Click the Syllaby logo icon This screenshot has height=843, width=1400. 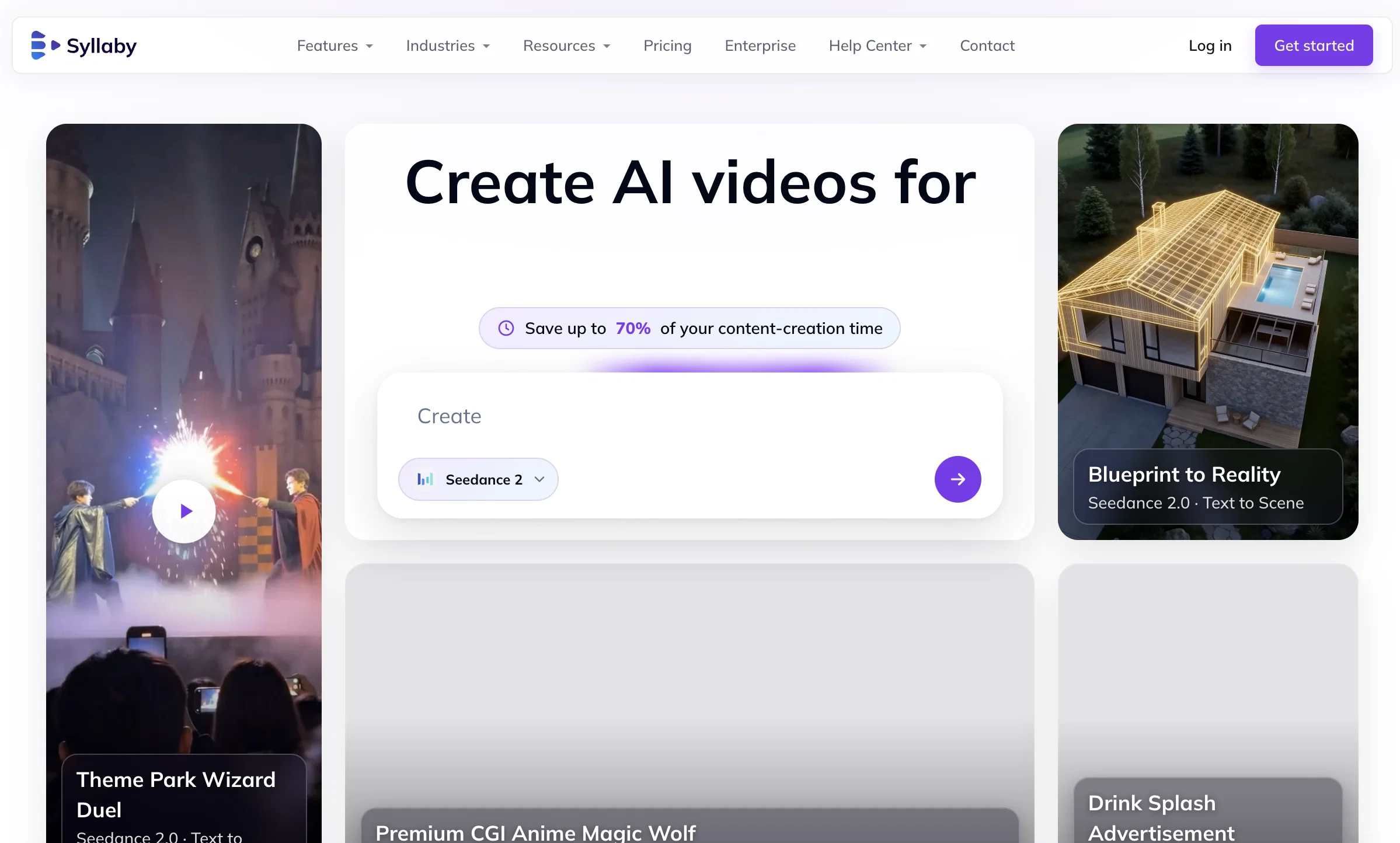point(46,46)
